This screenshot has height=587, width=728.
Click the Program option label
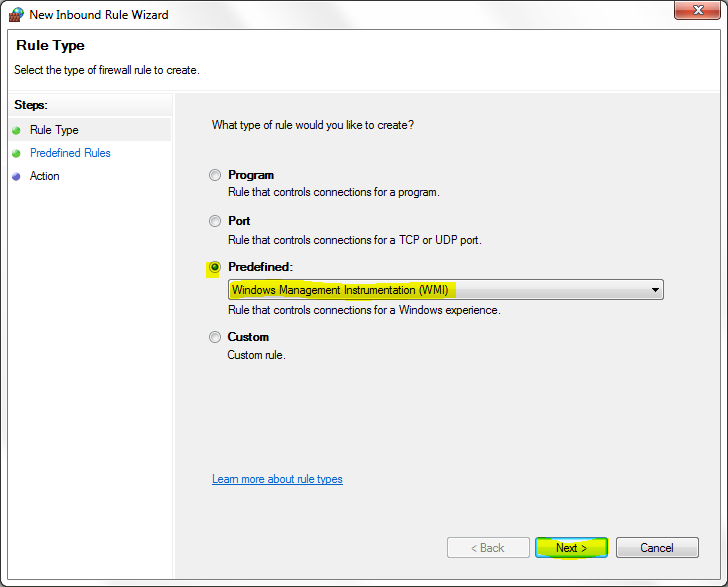250,175
